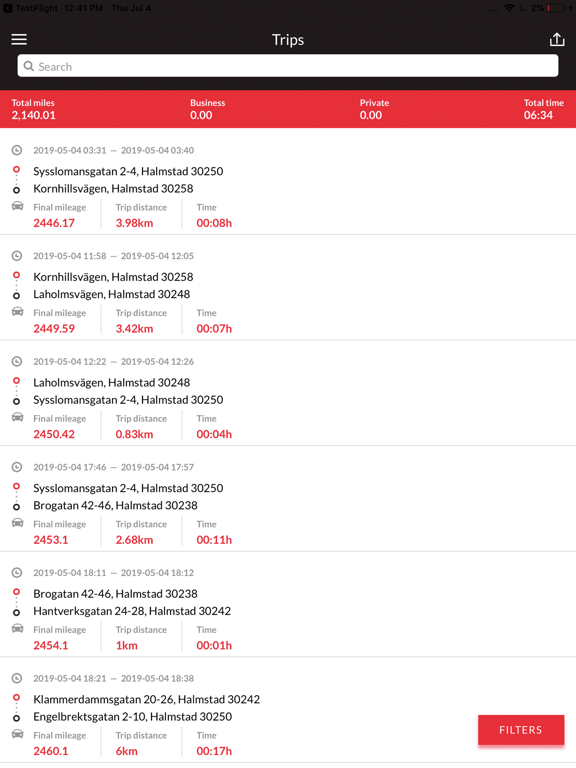Tap final mileage value 2450.42
This screenshot has width=576, height=768.
tap(54, 434)
